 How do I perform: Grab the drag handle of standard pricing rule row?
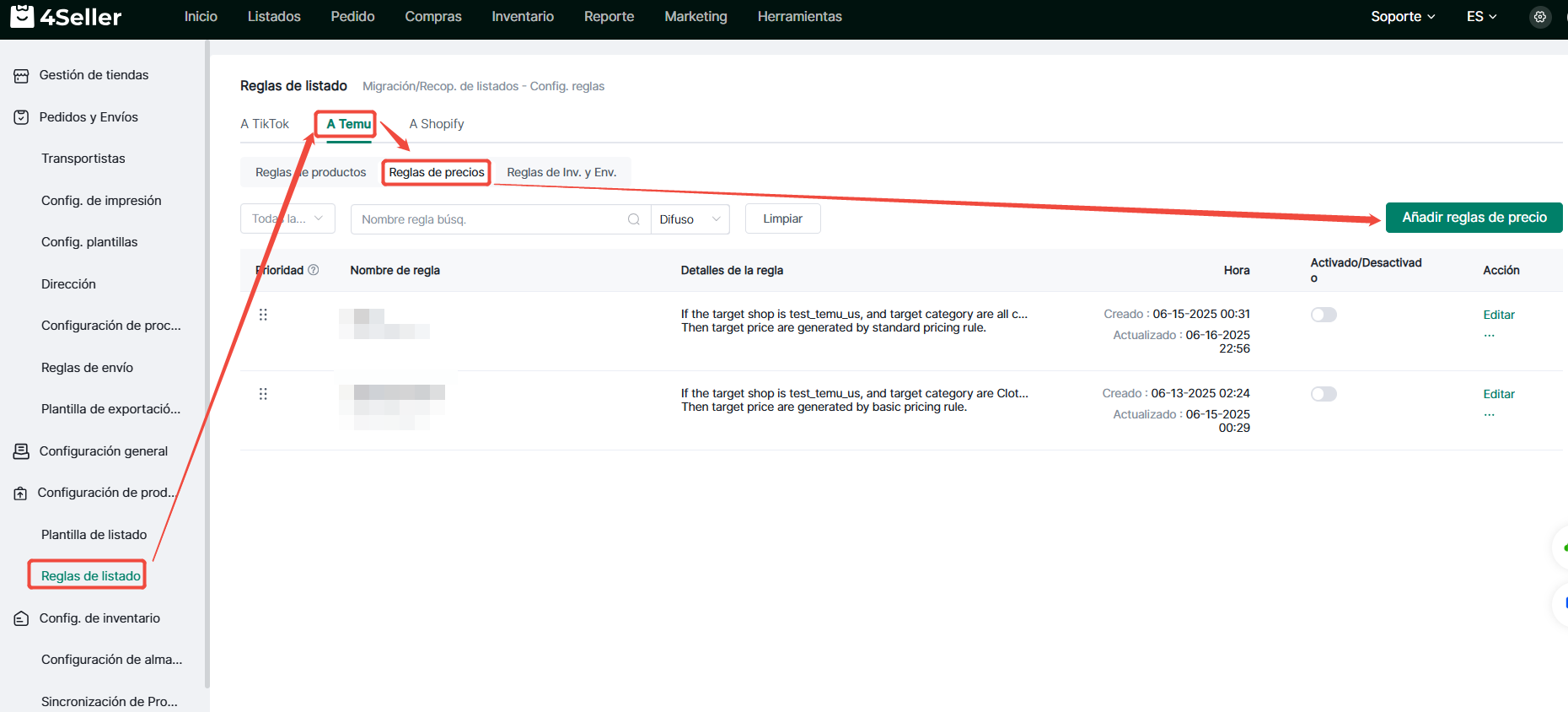click(x=263, y=315)
